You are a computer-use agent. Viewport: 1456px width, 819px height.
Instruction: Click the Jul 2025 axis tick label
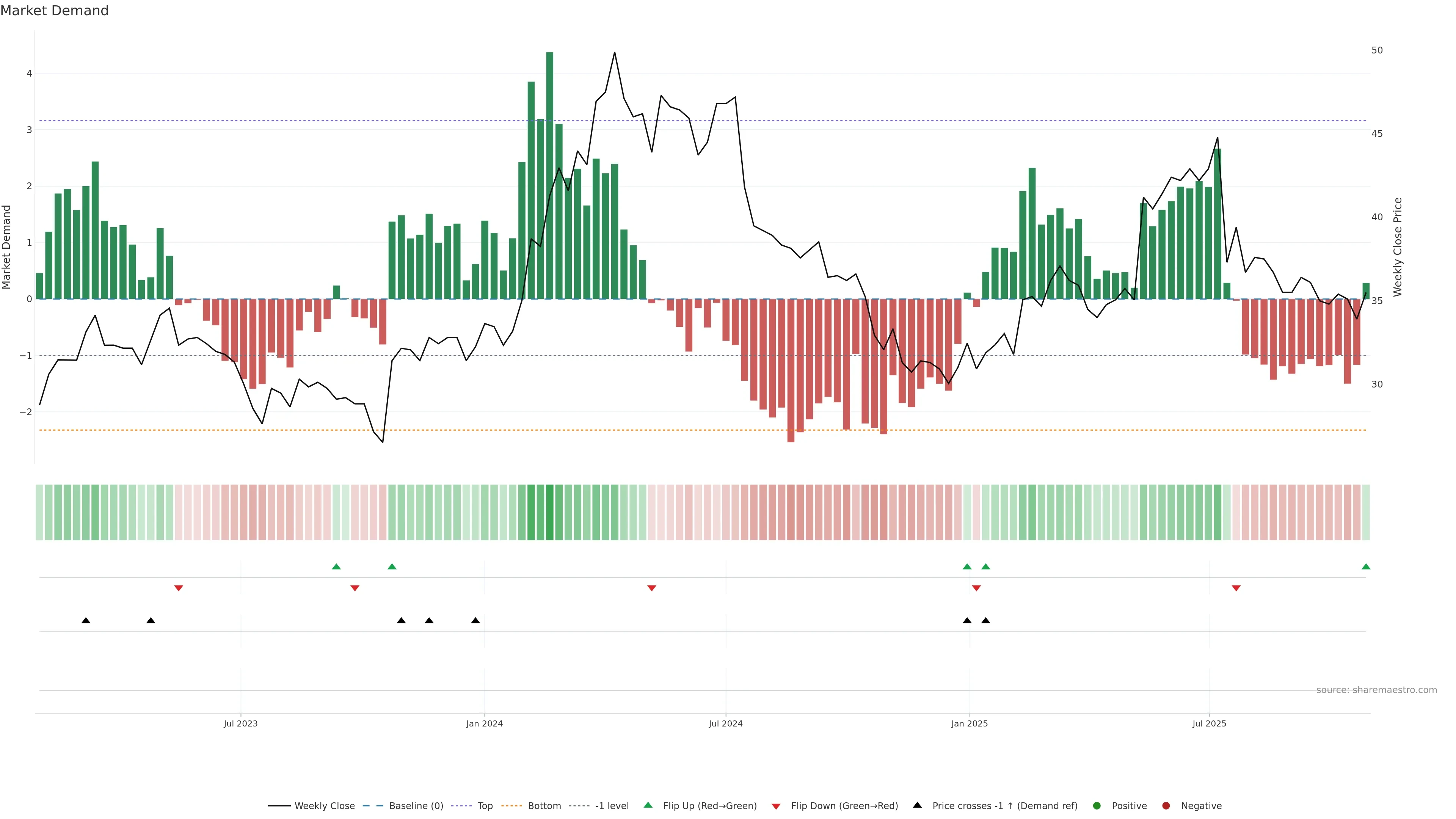1209,723
